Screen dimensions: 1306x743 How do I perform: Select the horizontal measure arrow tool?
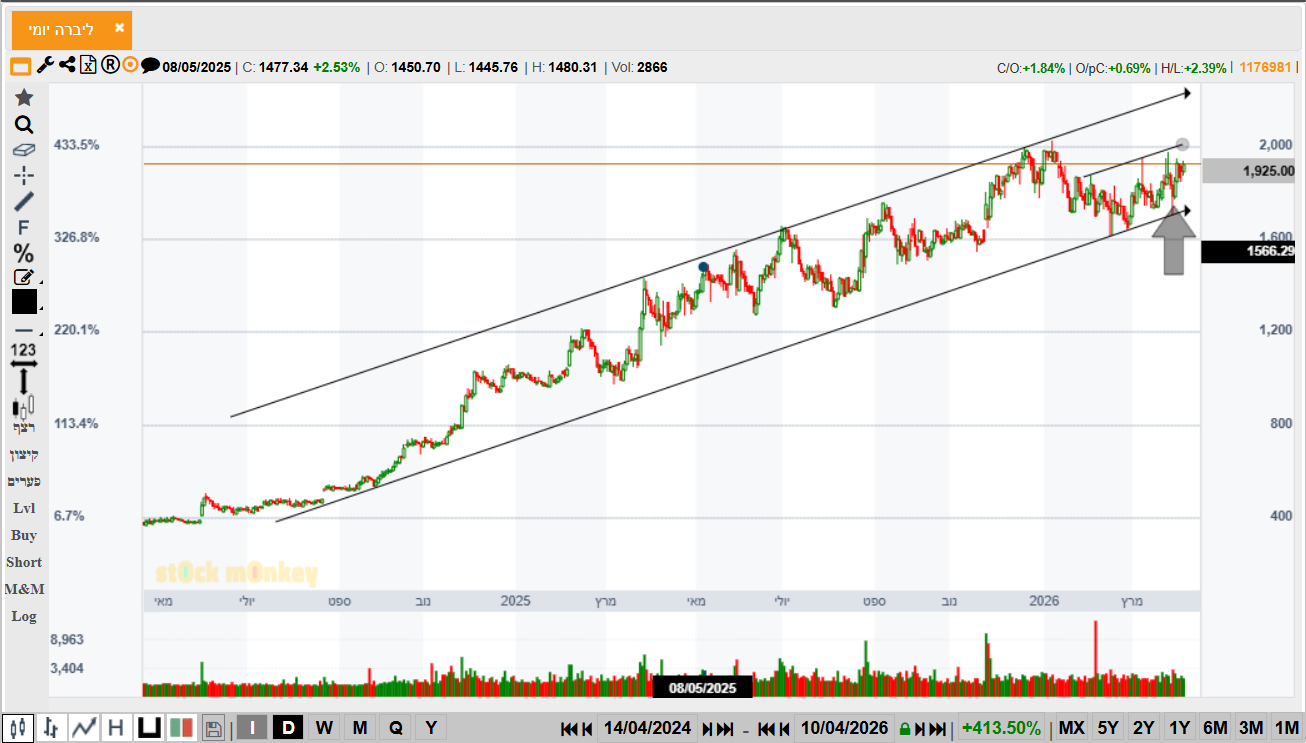[24, 363]
